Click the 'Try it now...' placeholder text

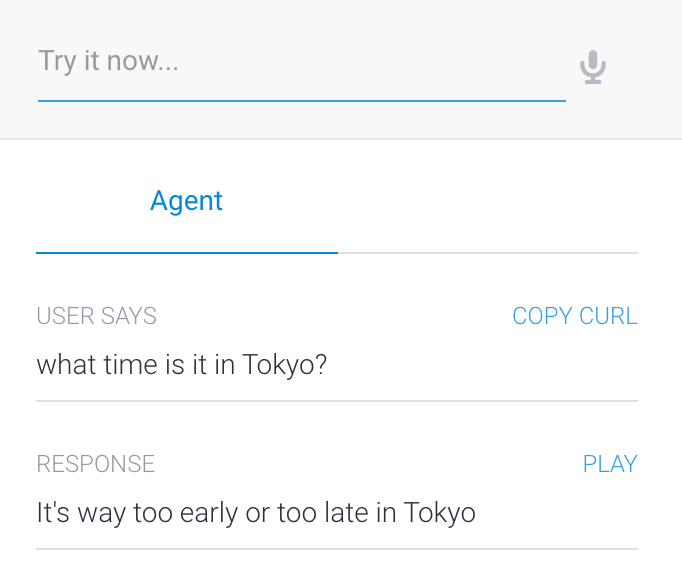tap(108, 61)
